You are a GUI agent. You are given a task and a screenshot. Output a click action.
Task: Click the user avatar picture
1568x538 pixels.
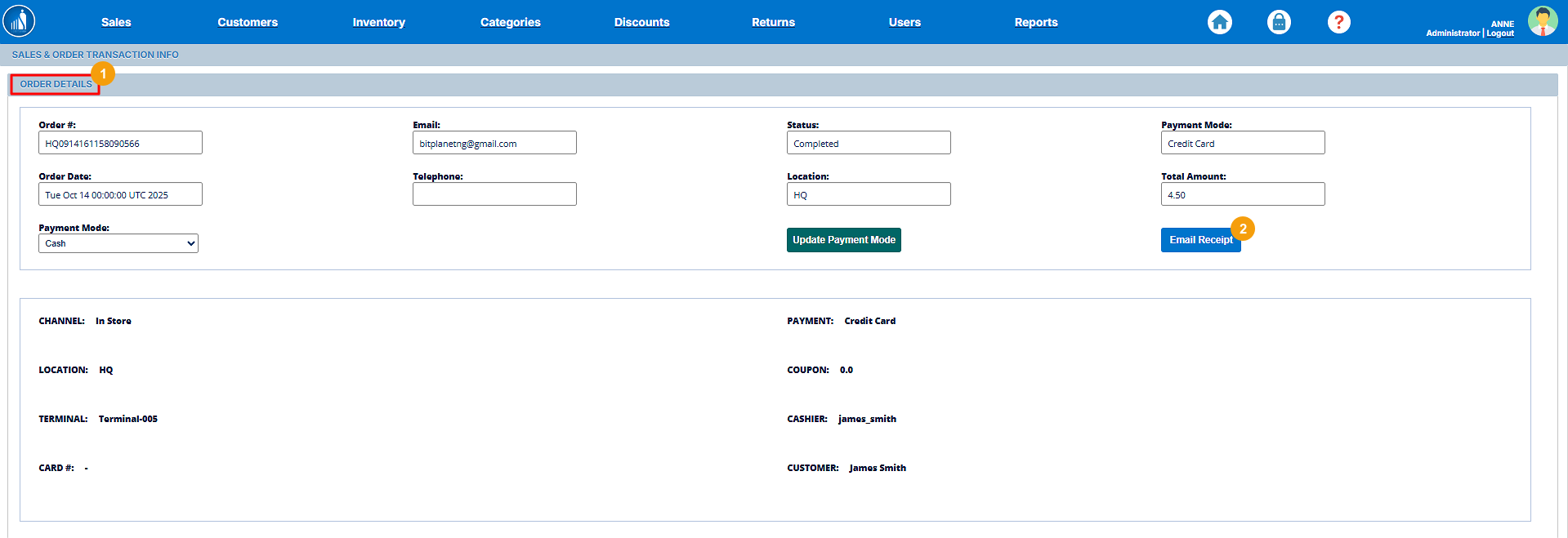coord(1542,21)
